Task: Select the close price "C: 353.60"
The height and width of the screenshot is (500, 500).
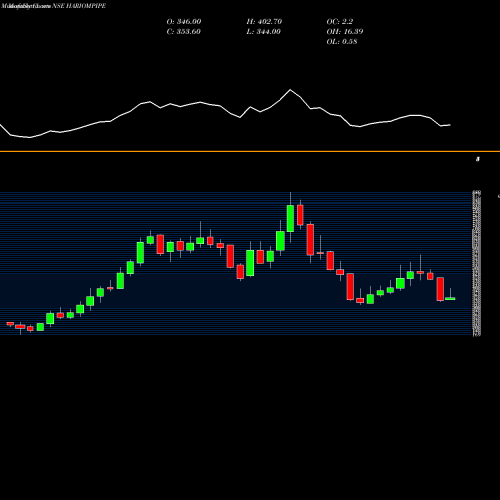Action: tap(184, 31)
